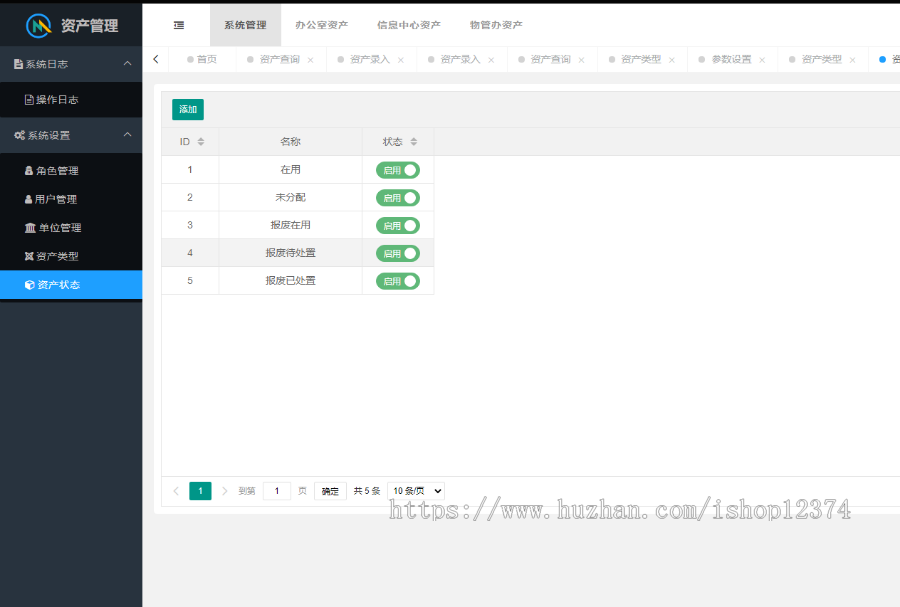
Task: Go to previous page arrow
Action: 176,491
